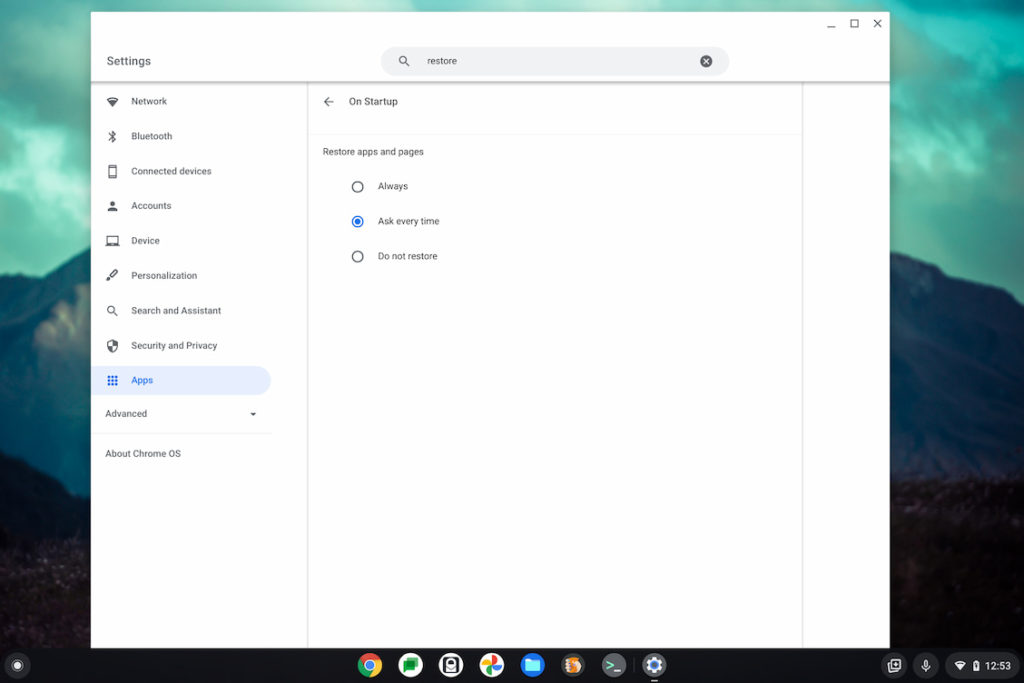The image size is (1024, 683).
Task: Select the Always radio option
Action: [357, 187]
